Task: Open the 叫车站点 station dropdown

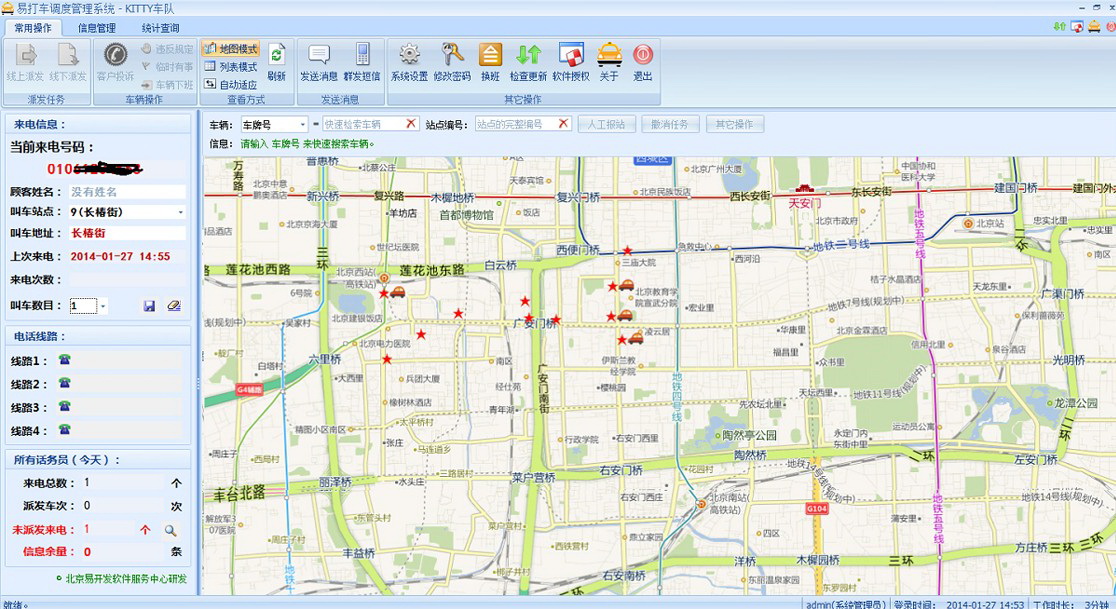Action: (181, 212)
